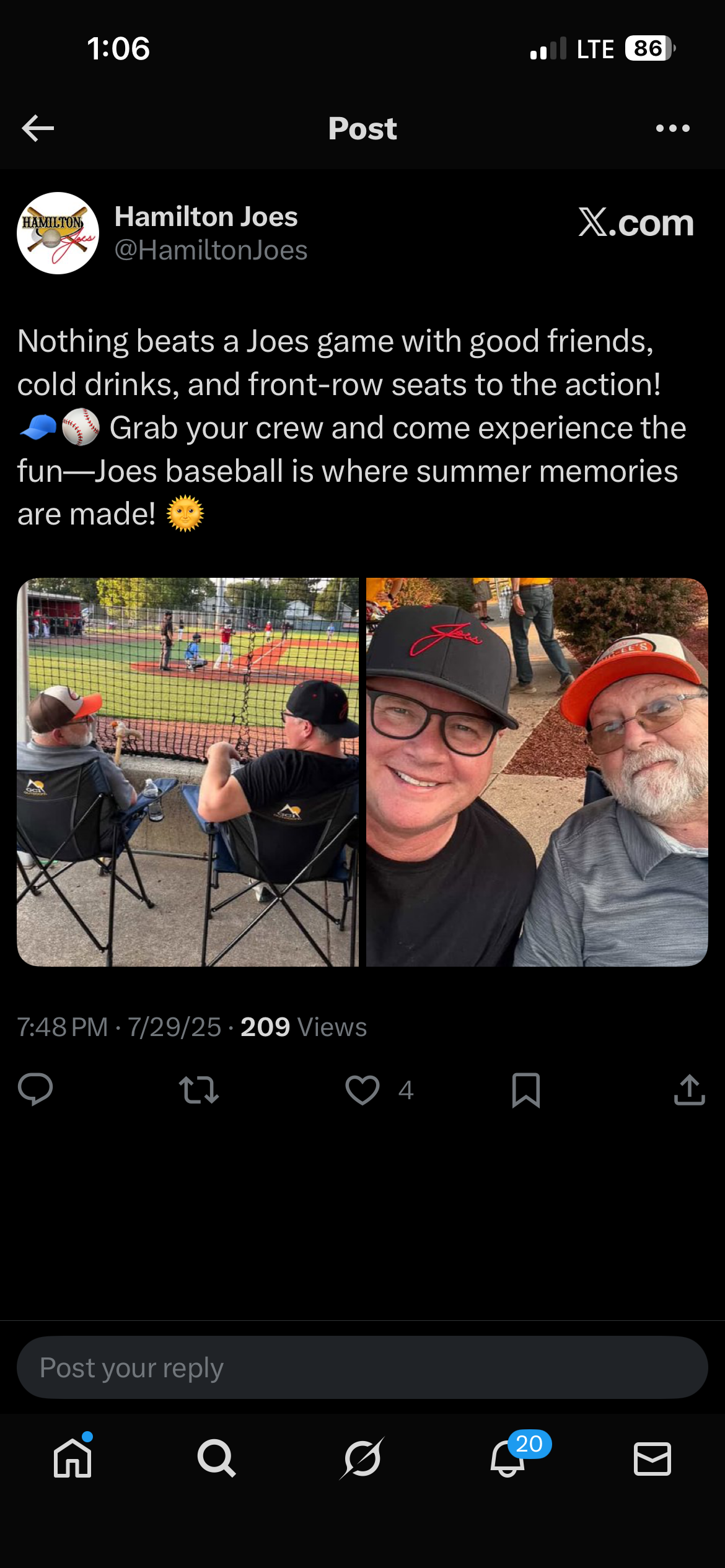Go to the Home tab
The height and width of the screenshot is (1568, 725).
tap(72, 1458)
